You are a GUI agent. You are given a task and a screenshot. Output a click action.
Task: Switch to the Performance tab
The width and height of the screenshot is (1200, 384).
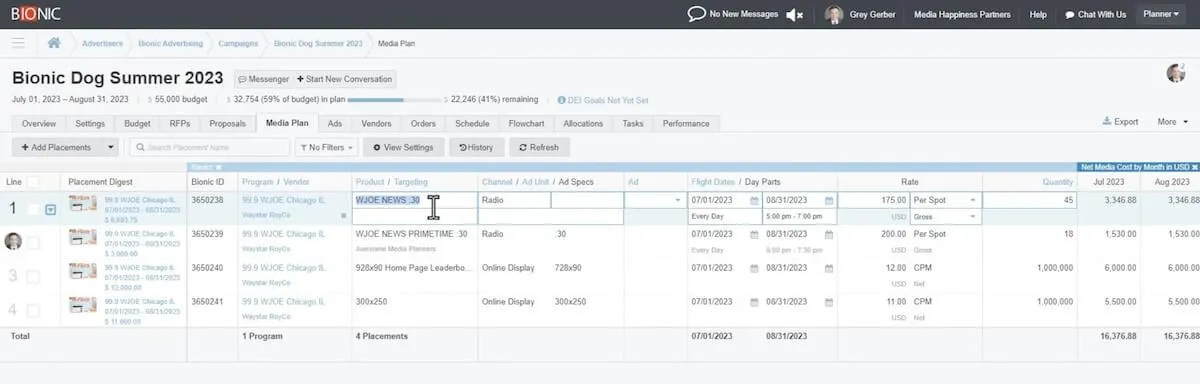pyautogui.click(x=685, y=123)
